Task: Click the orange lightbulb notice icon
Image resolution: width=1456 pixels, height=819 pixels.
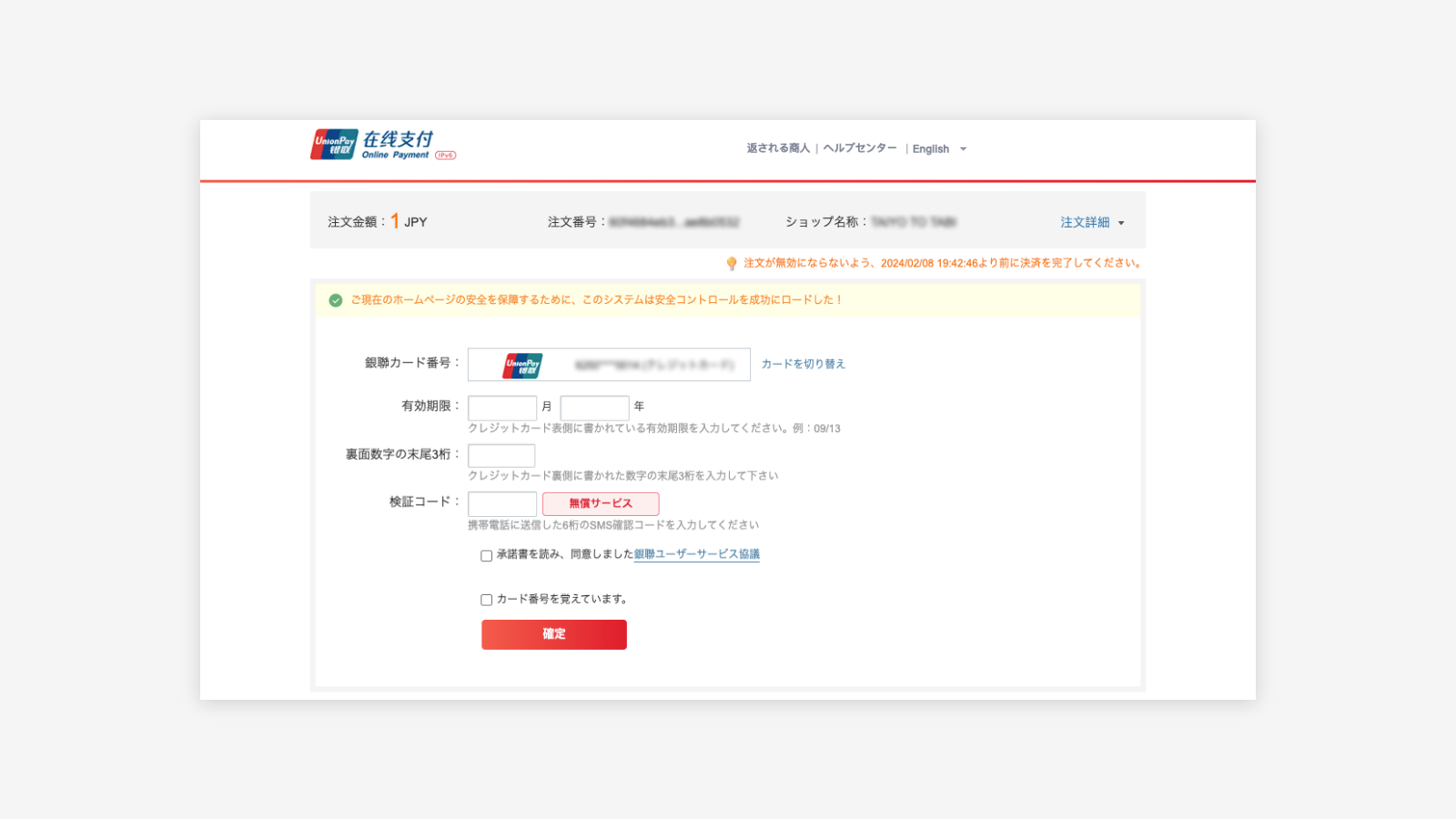Action: (732, 264)
